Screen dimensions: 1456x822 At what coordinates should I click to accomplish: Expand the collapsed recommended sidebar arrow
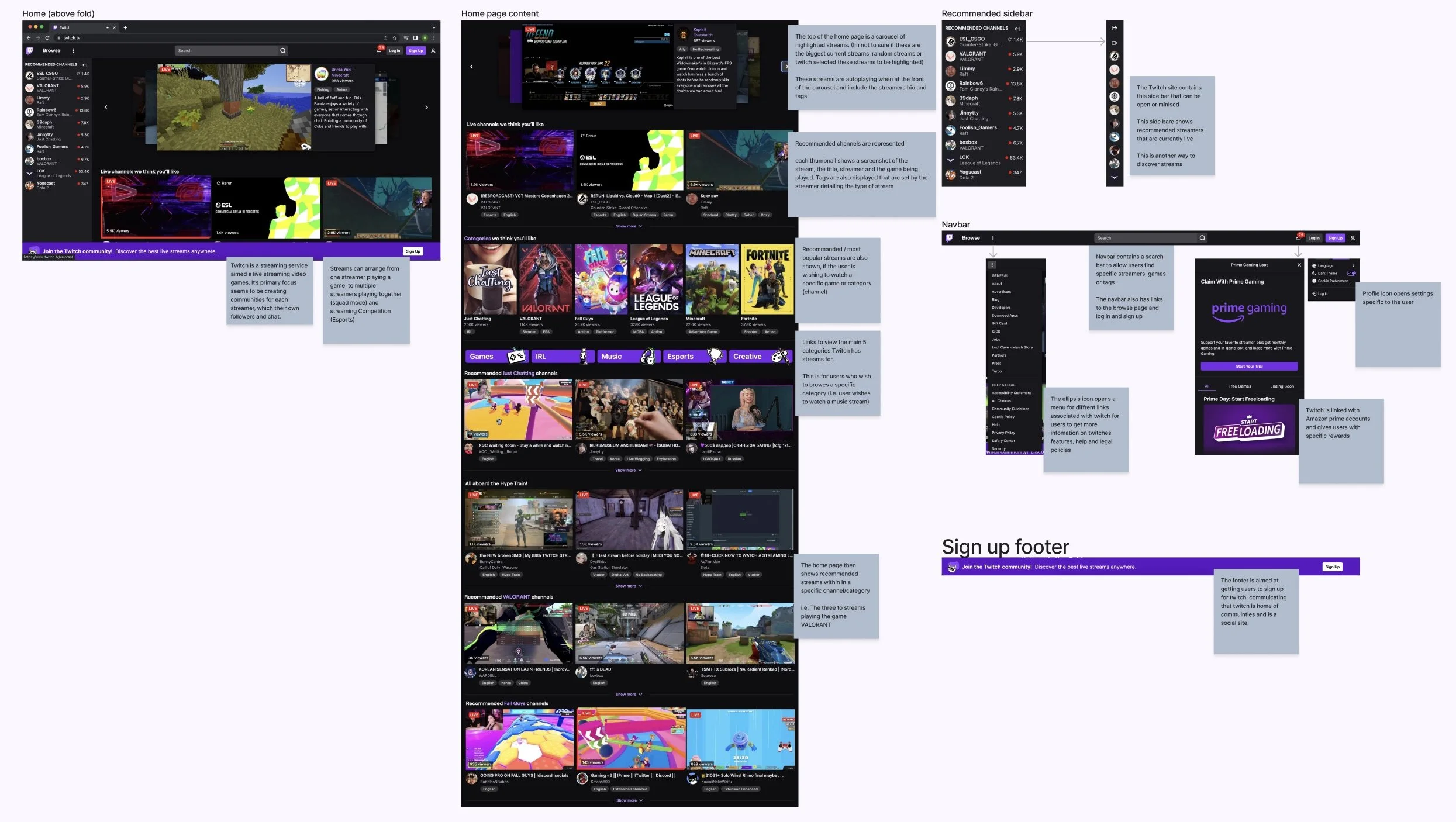click(1115, 28)
